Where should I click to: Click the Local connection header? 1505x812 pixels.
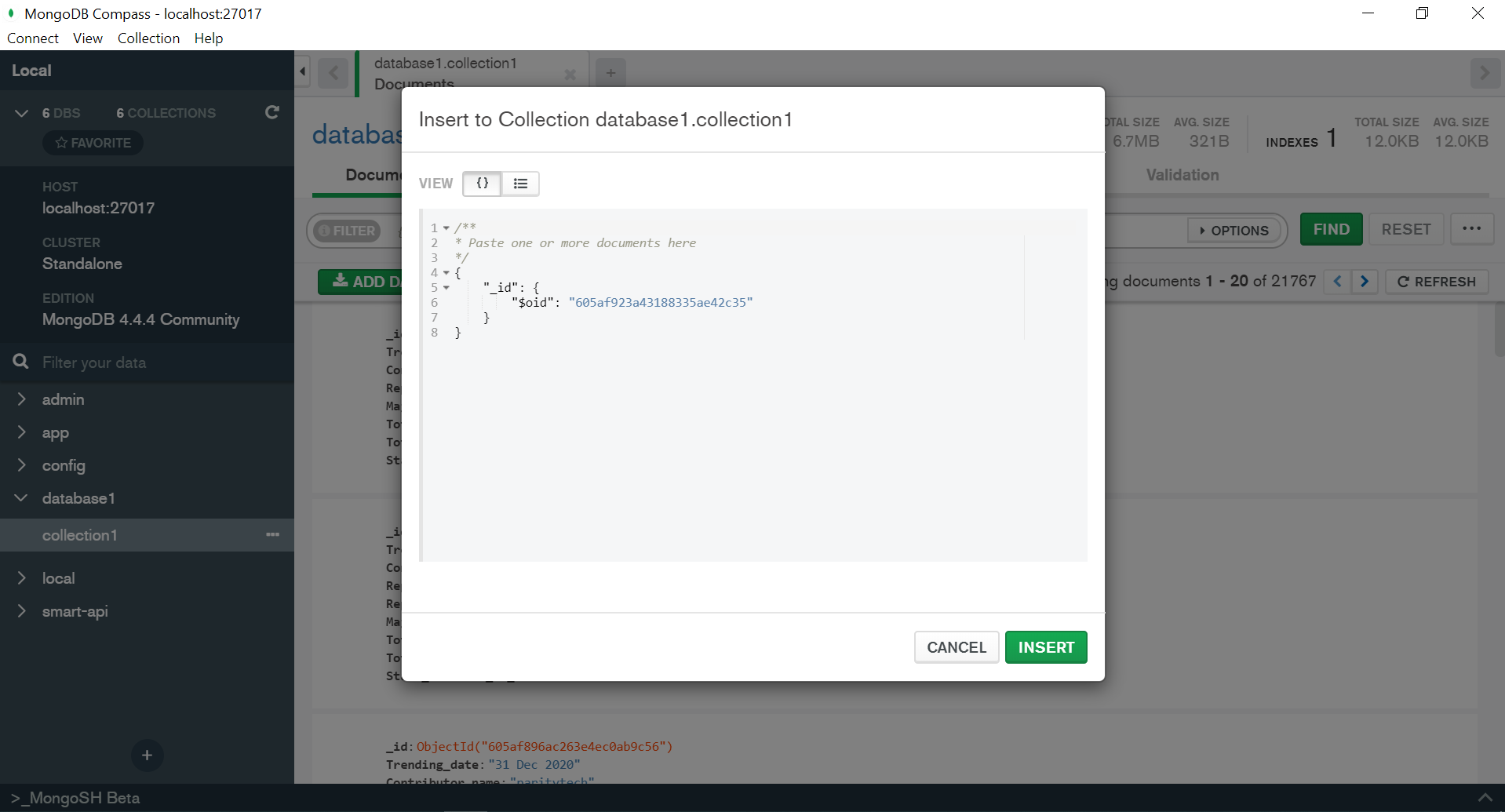tap(31, 71)
